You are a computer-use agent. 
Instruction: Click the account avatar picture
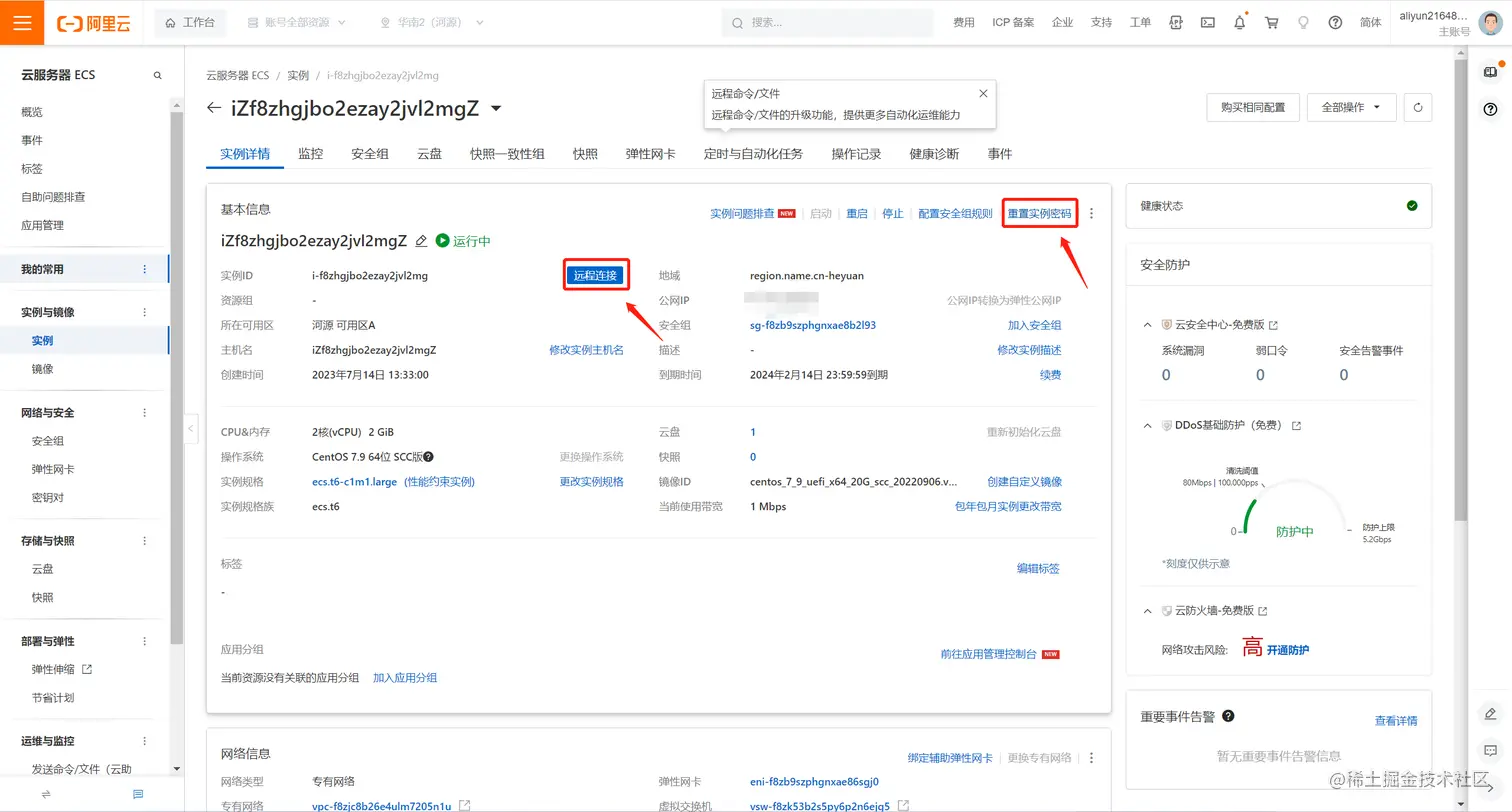coord(1492,22)
